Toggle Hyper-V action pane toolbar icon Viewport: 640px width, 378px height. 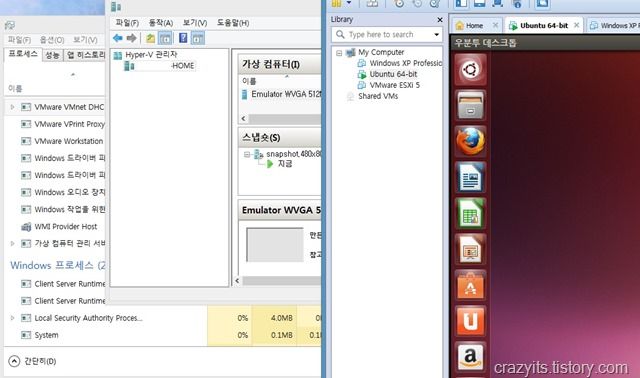tap(198, 38)
